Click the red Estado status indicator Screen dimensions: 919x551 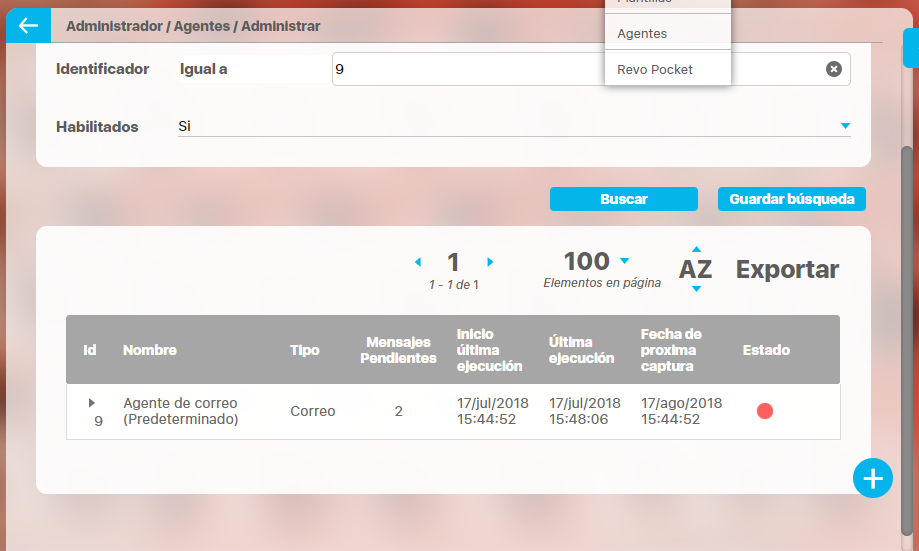tap(765, 411)
